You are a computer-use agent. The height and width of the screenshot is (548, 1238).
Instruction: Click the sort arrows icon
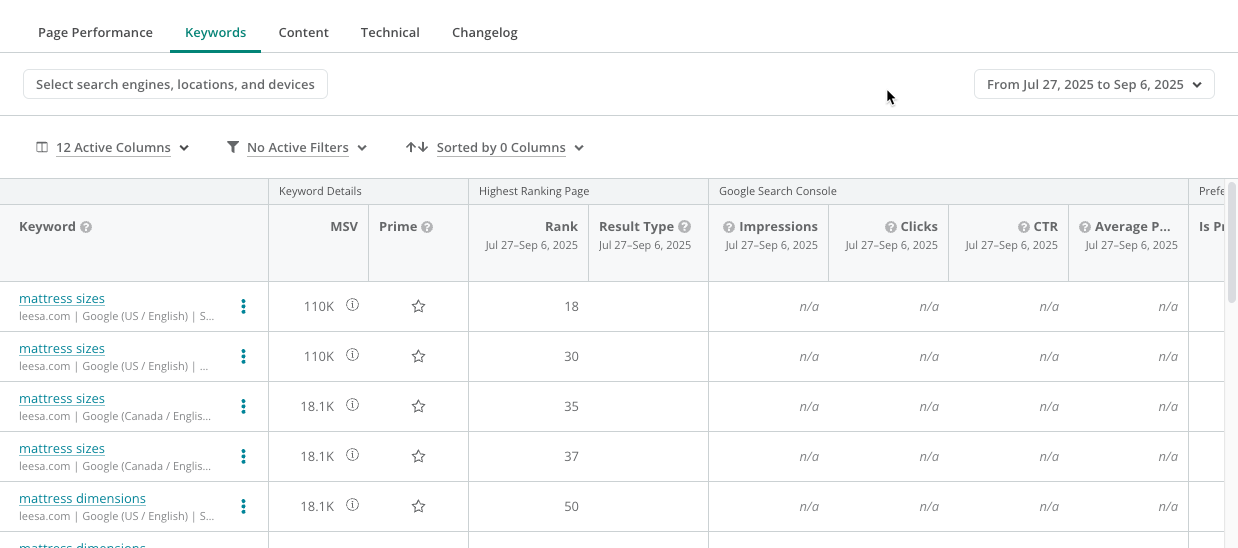point(417,147)
